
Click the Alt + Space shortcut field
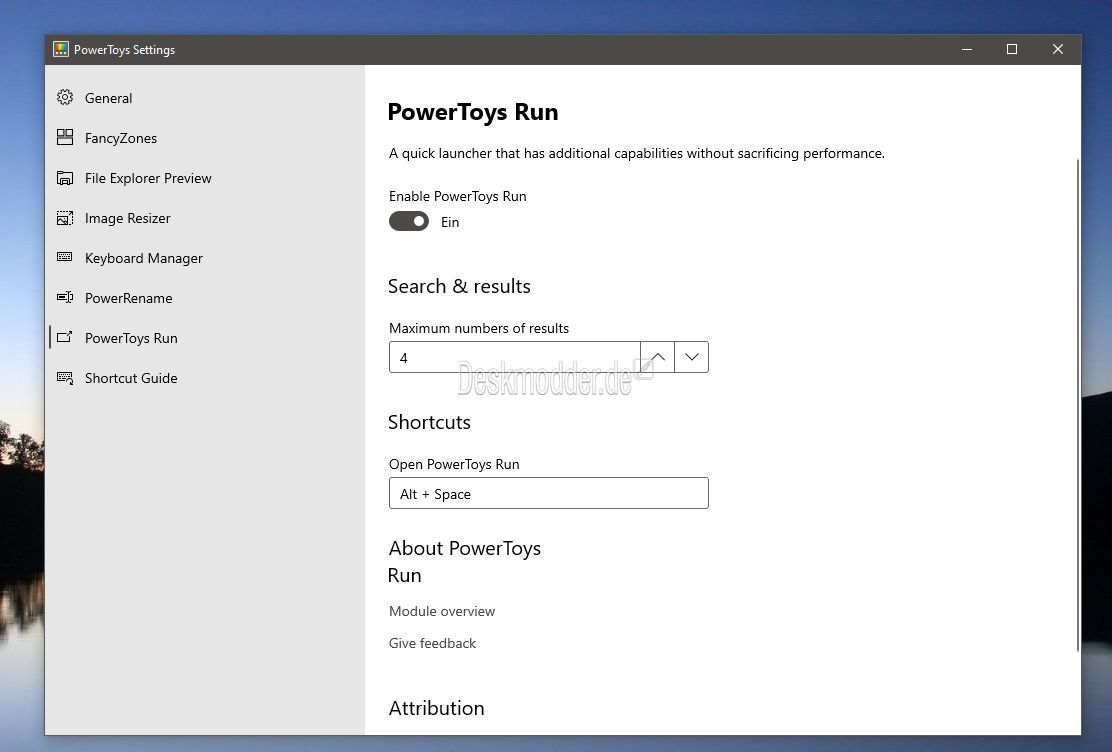click(548, 493)
